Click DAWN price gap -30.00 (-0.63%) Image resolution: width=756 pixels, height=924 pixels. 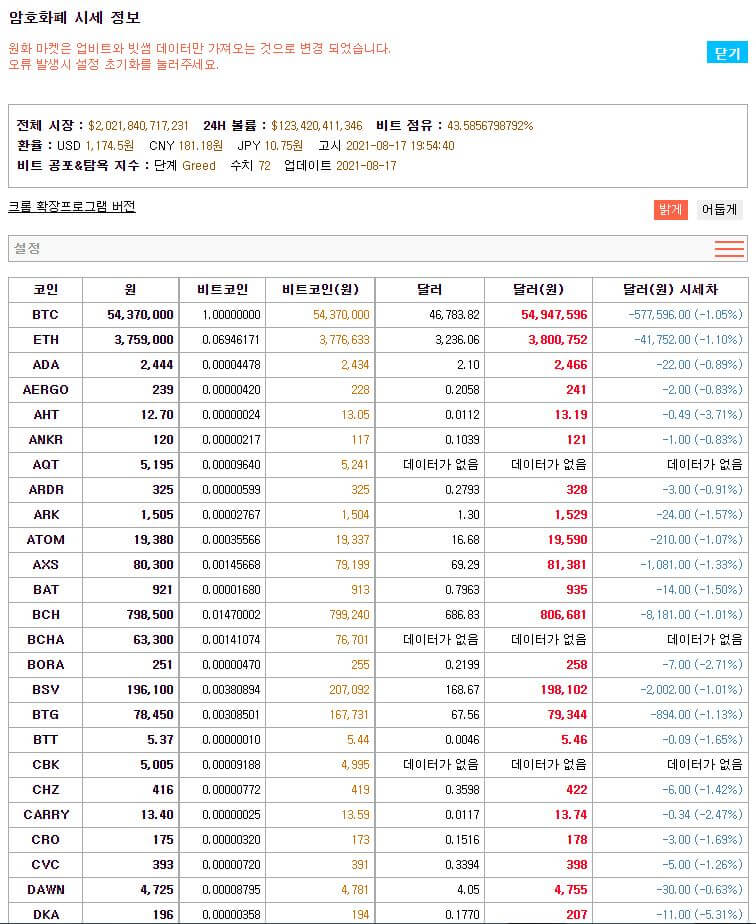699,889
